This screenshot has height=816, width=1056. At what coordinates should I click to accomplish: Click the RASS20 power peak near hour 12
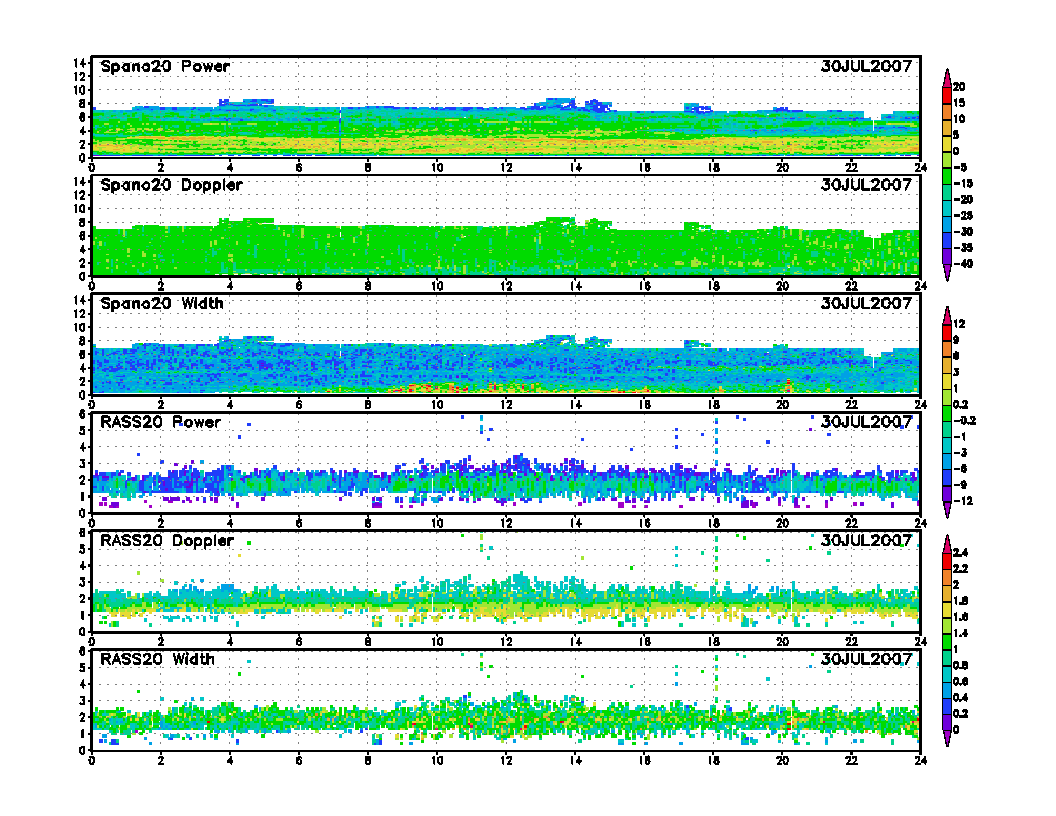point(519,462)
